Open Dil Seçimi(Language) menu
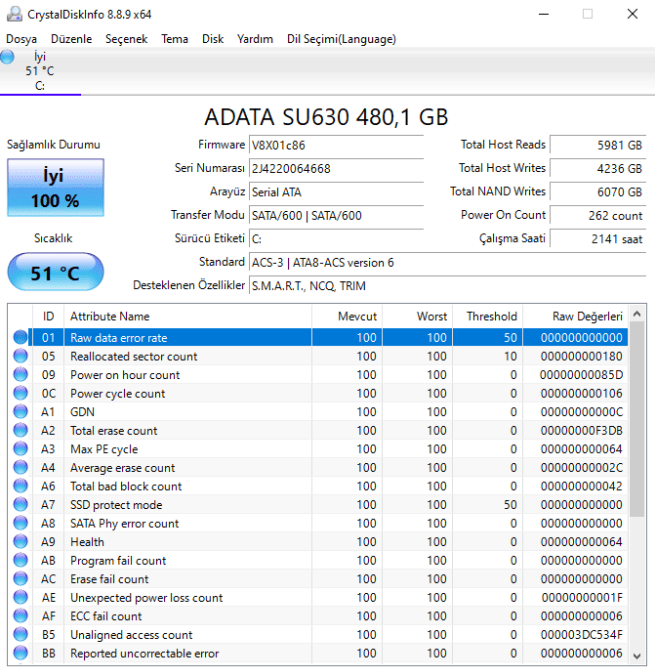This screenshot has width=655, height=672. pos(341,39)
